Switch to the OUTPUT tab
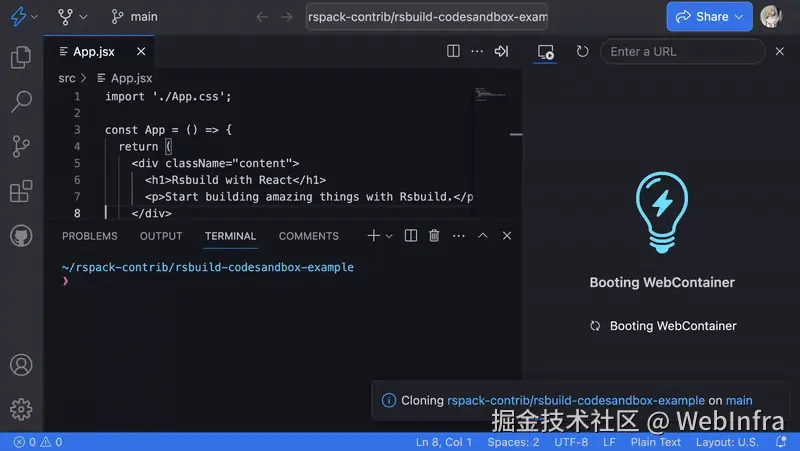Image resolution: width=800 pixels, height=451 pixels. point(161,236)
